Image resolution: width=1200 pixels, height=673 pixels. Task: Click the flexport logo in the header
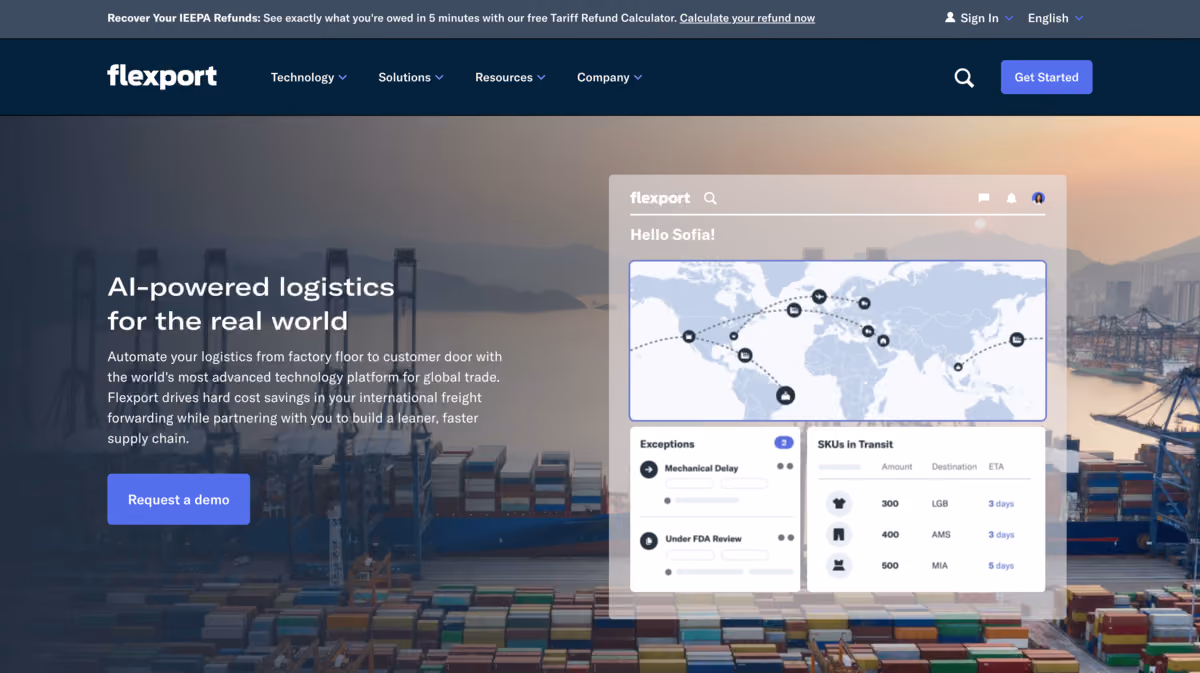tap(162, 77)
